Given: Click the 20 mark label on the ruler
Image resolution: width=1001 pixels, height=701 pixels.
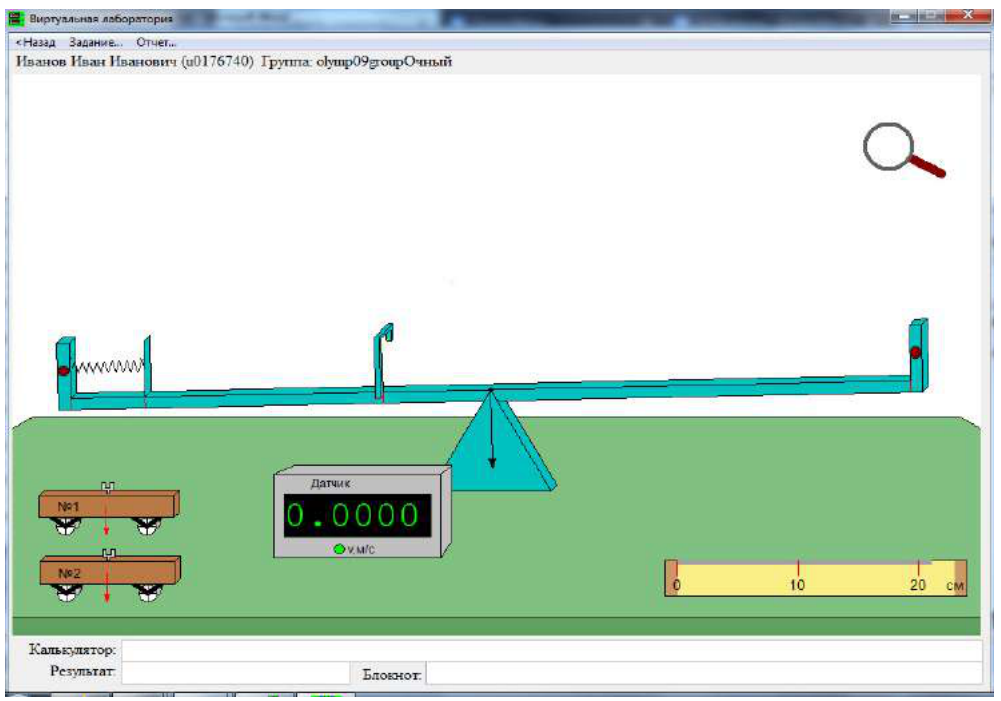Looking at the screenshot, I should point(917,585).
